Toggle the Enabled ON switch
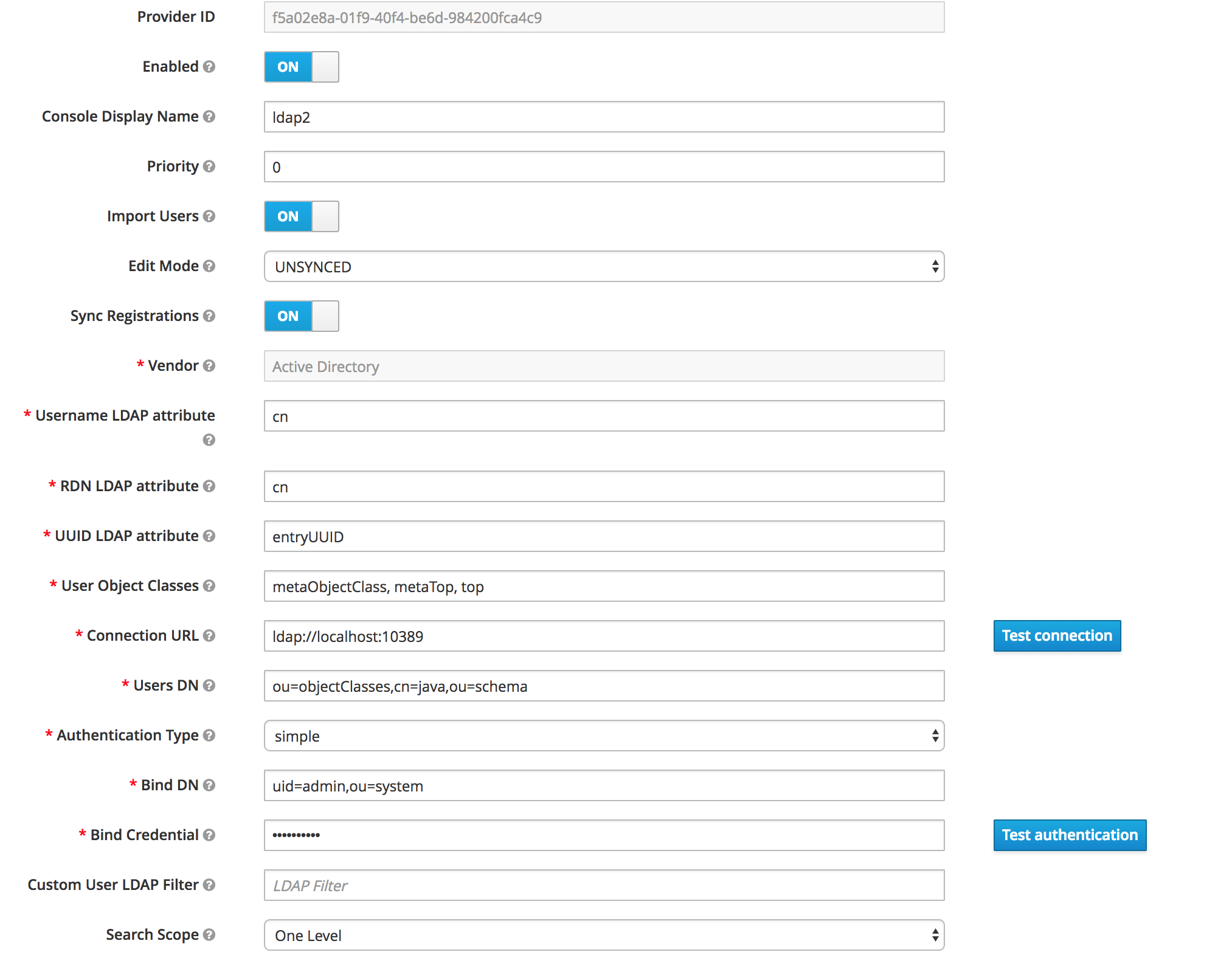 click(x=301, y=67)
